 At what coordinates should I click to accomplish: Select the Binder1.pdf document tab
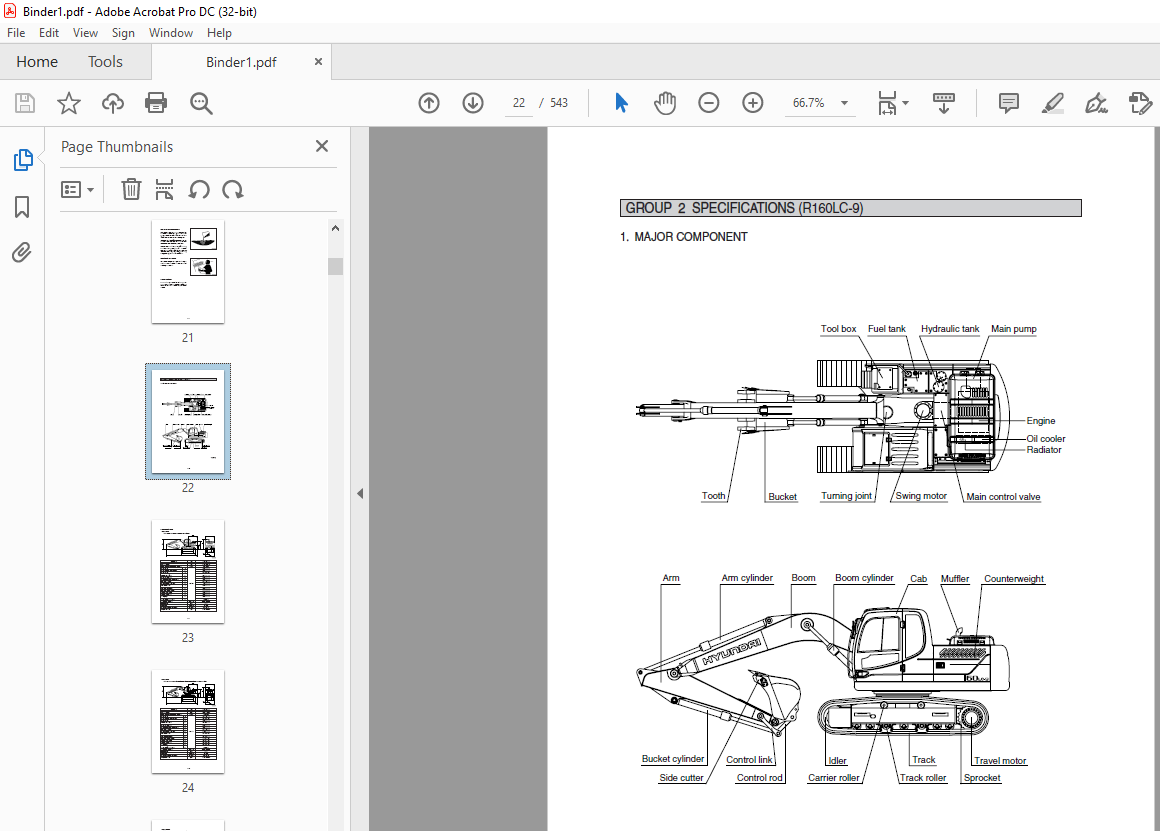[241, 62]
